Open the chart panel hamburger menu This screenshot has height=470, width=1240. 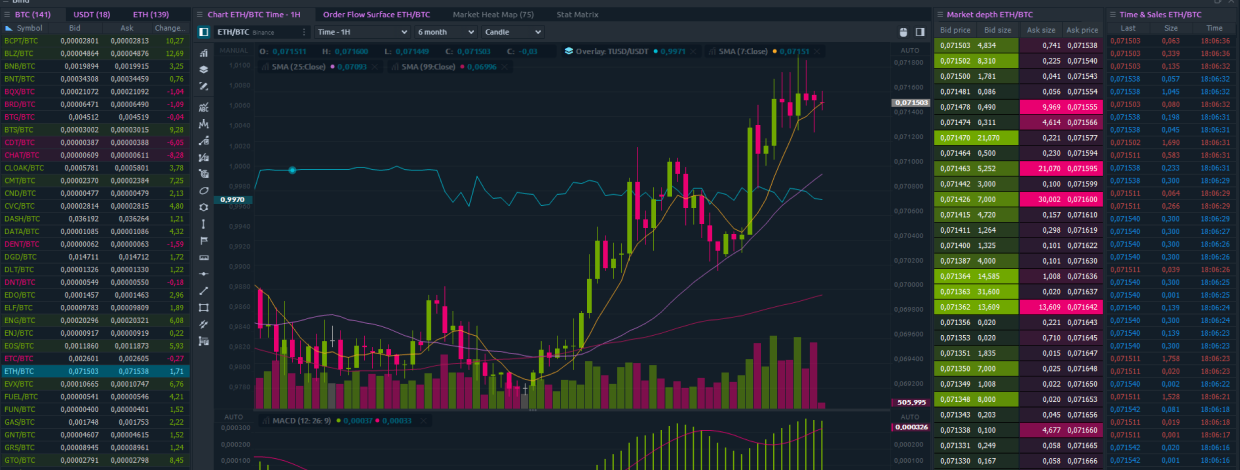click(199, 15)
